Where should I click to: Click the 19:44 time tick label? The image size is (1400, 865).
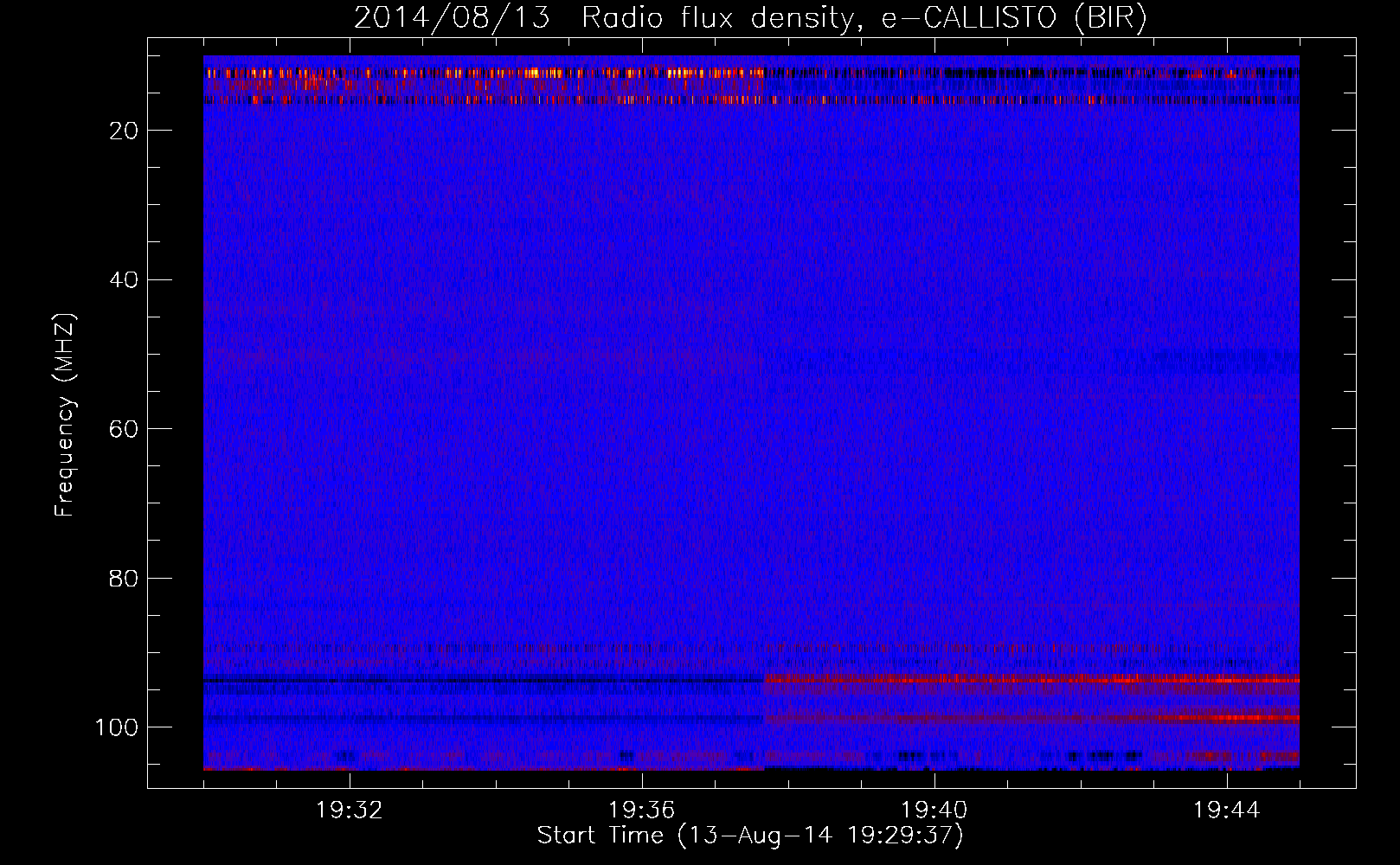pos(1227,811)
